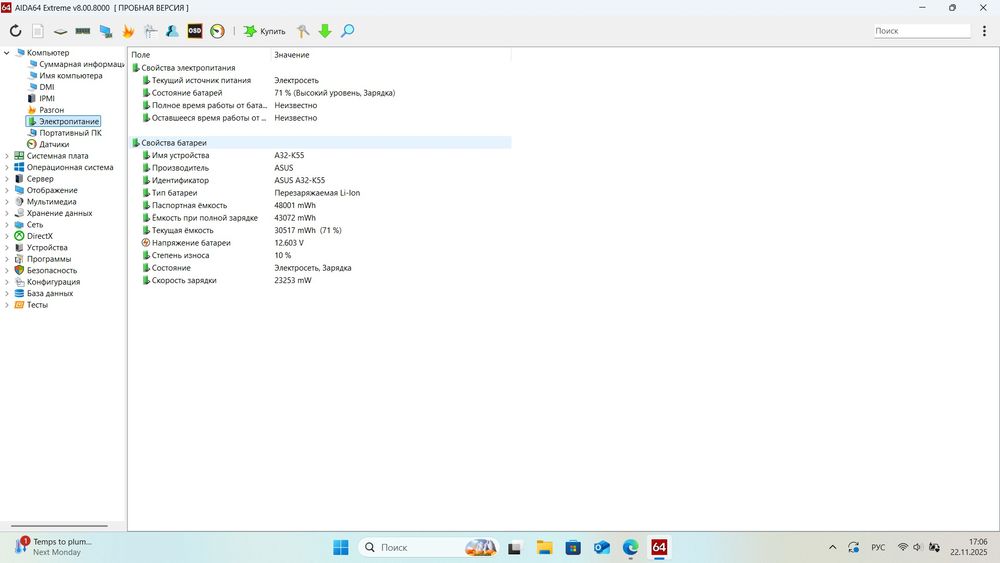Click the Поле column header
Image resolution: width=1000 pixels, height=563 pixels.
[200, 55]
